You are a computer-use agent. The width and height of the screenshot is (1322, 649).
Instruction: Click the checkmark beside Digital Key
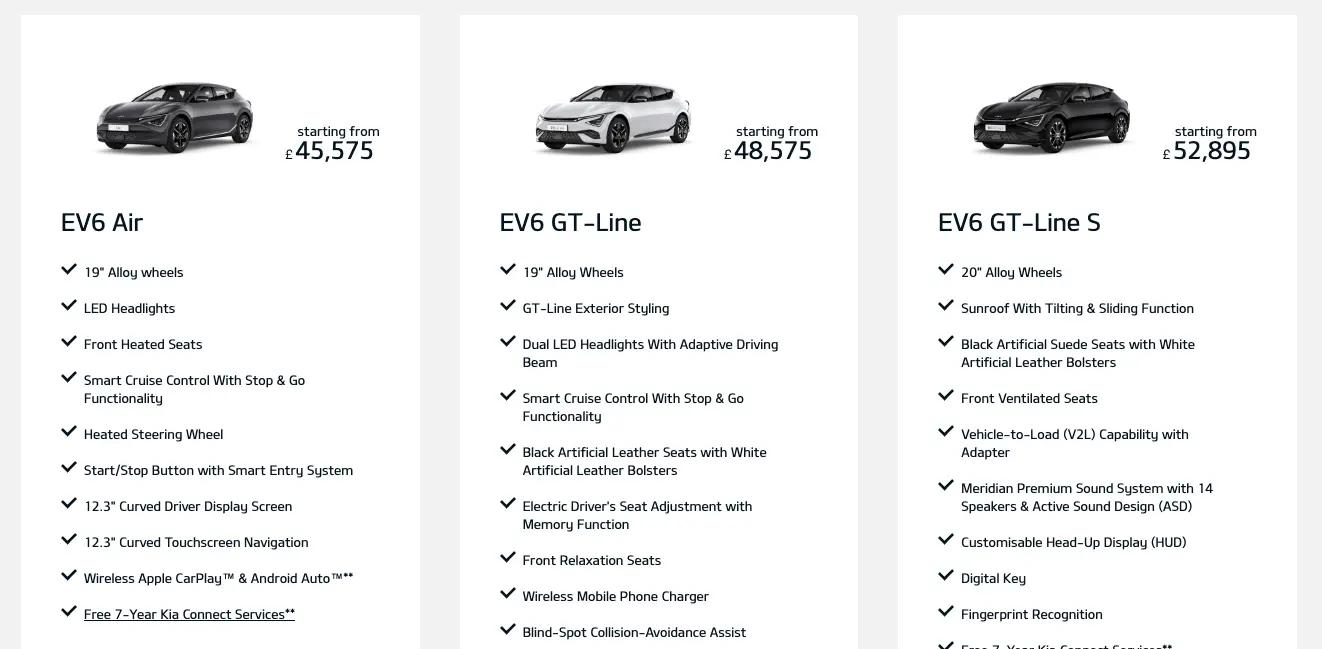pos(946,576)
